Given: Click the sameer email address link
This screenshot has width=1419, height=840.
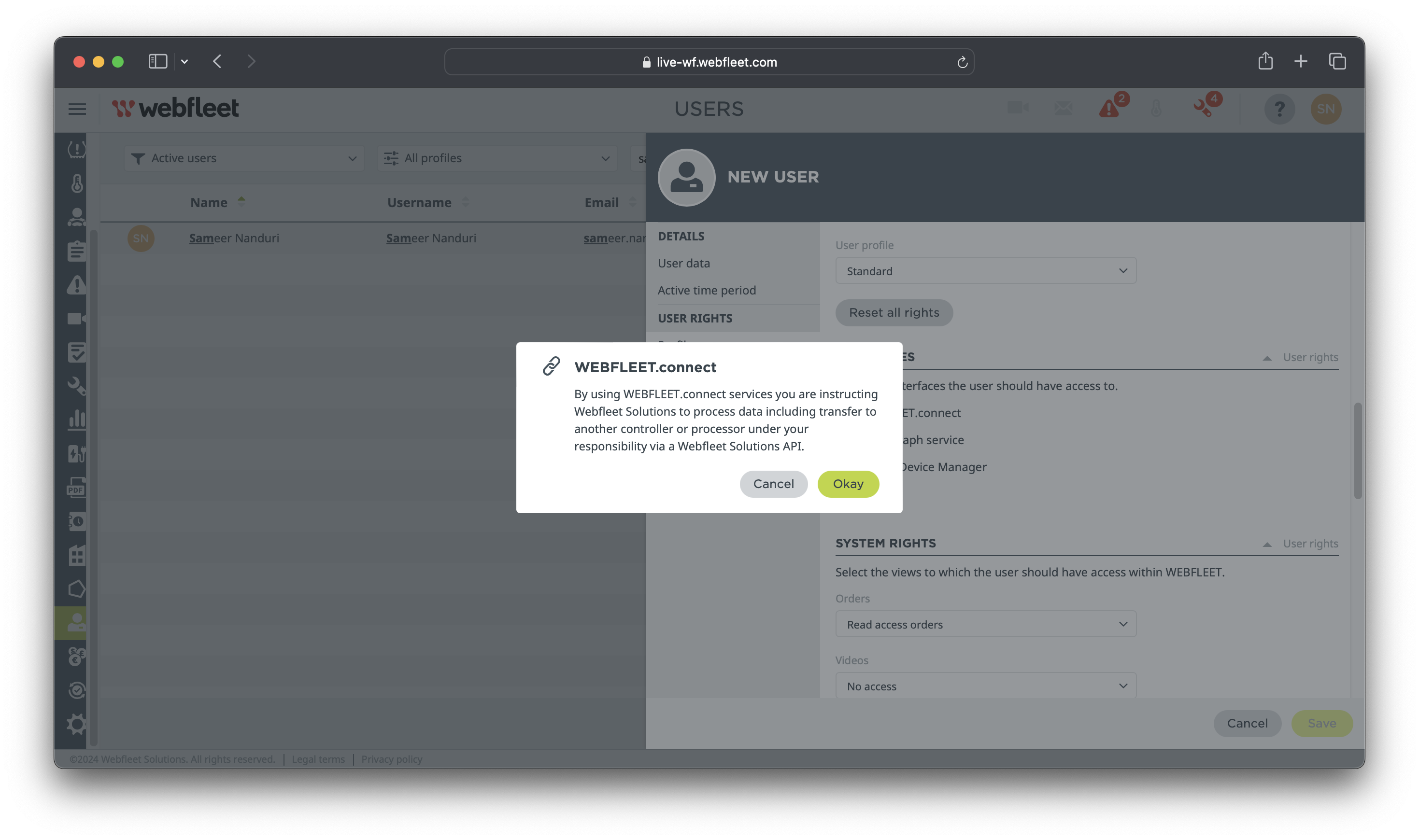Looking at the screenshot, I should [614, 238].
